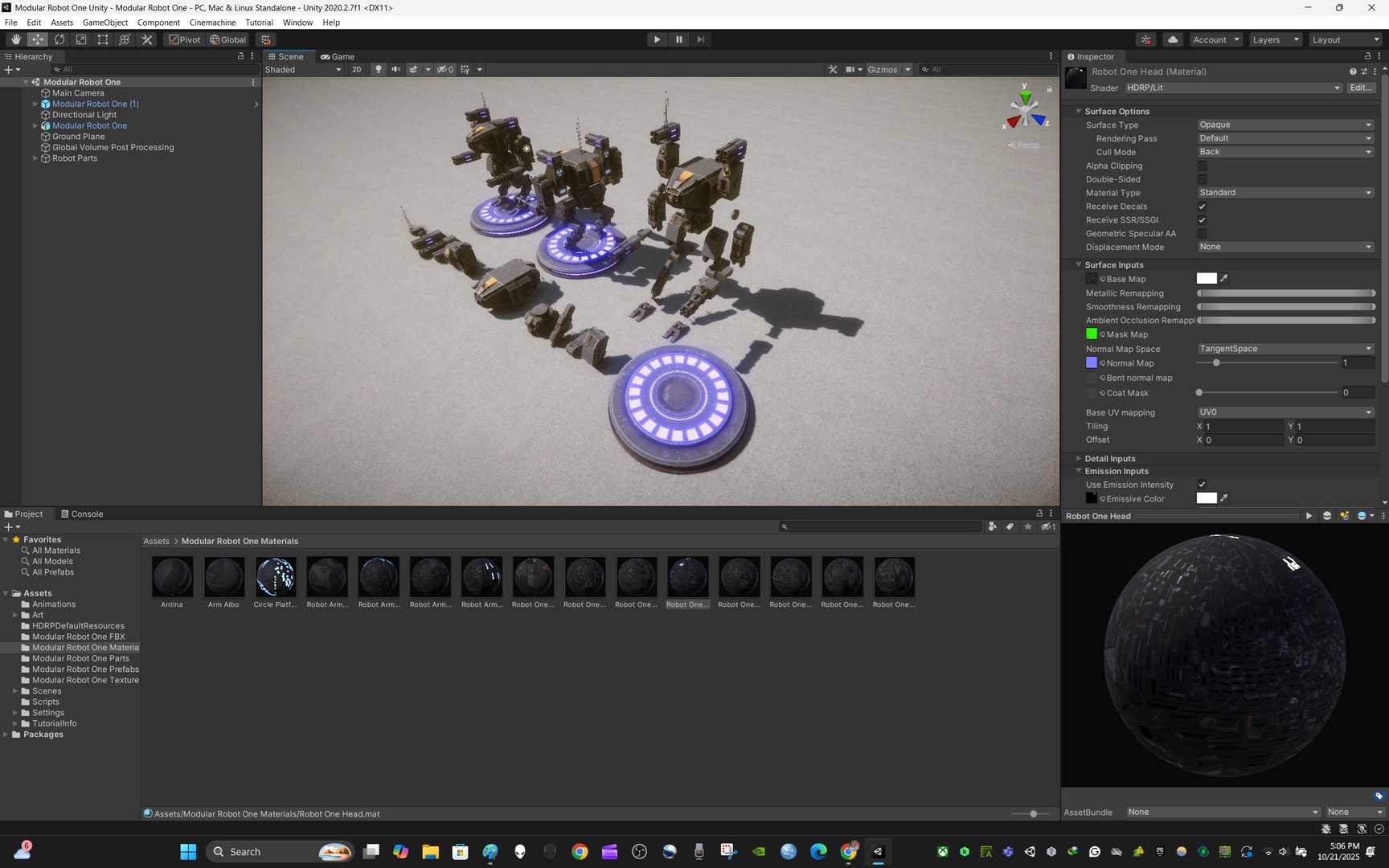Image resolution: width=1389 pixels, height=868 pixels.
Task: Open the Material Type dropdown
Action: pyautogui.click(x=1285, y=193)
